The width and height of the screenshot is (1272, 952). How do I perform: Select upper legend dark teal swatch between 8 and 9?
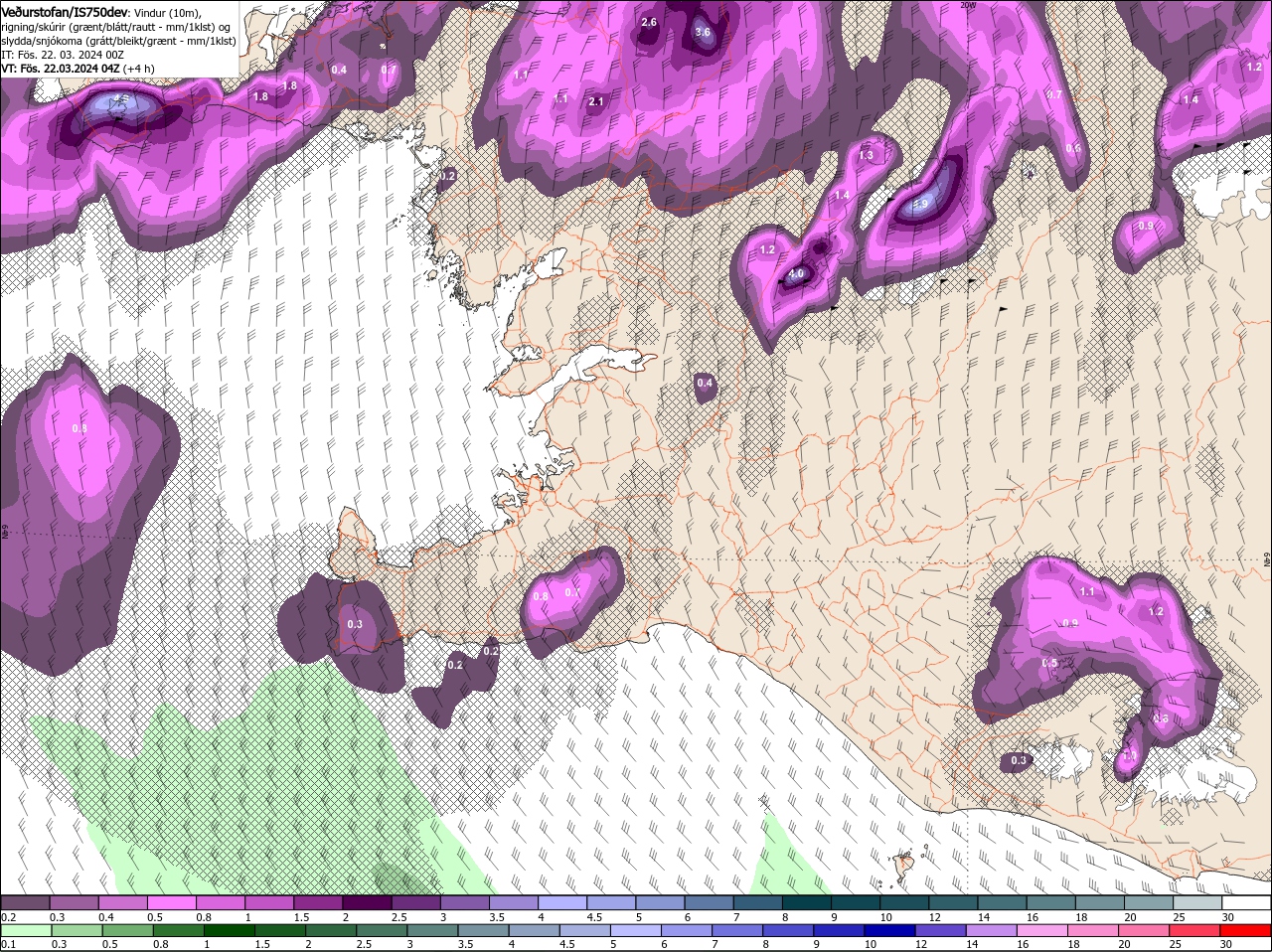807,902
